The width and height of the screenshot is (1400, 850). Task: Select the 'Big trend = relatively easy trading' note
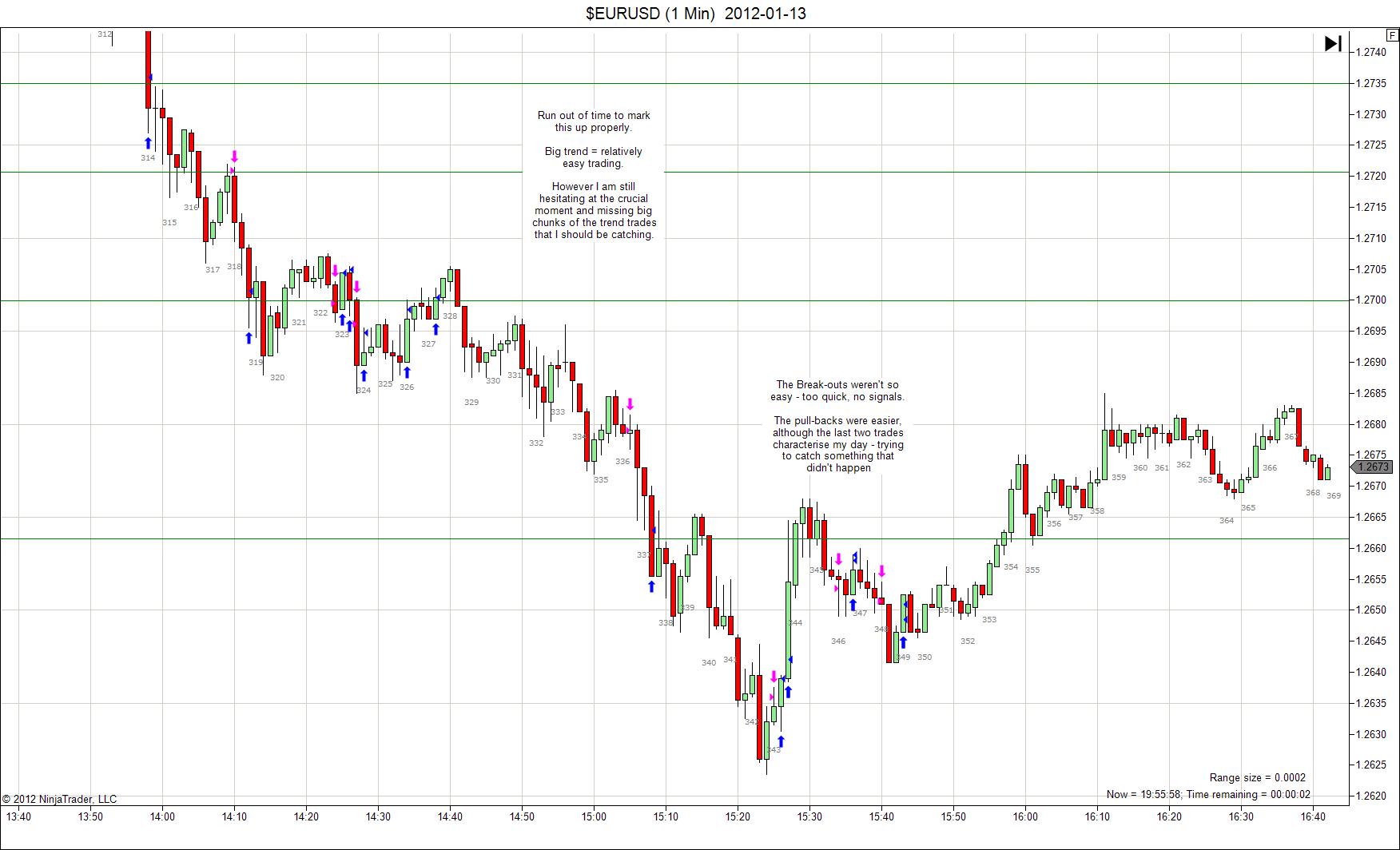tap(594, 157)
